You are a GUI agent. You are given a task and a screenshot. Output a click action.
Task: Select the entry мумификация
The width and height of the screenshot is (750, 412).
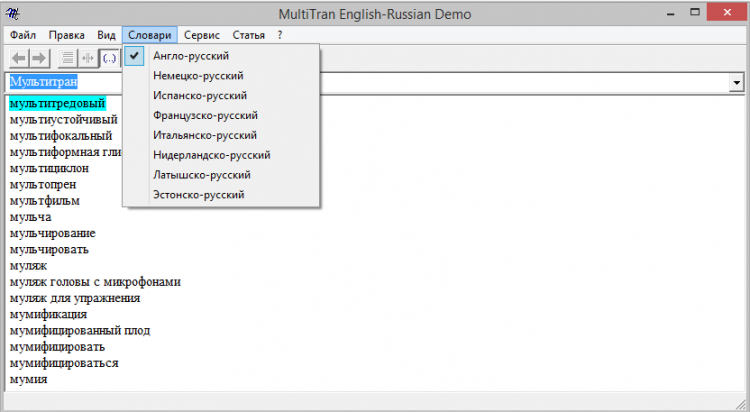coord(48,315)
